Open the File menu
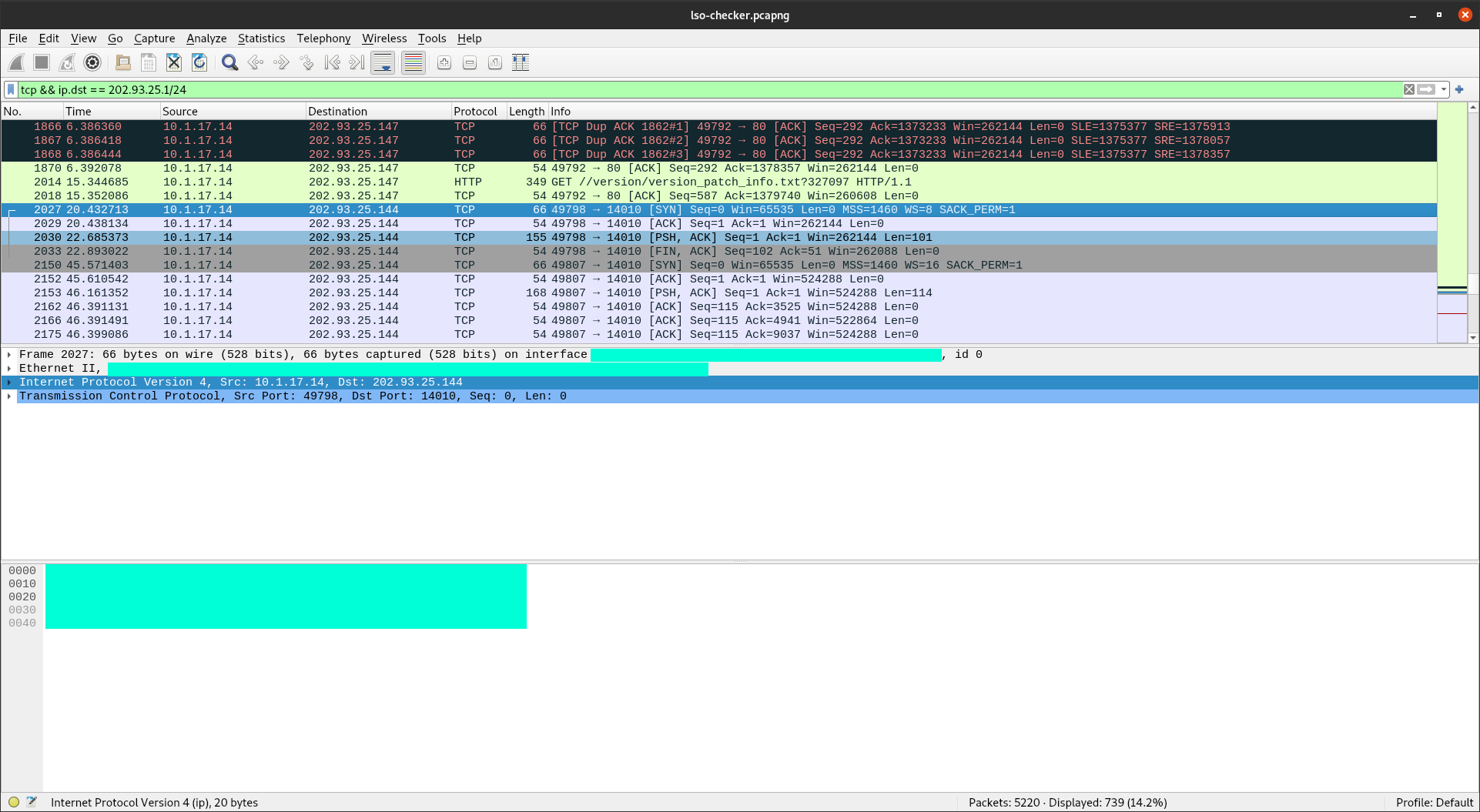Screen dimensions: 1480x812 click(x=18, y=38)
